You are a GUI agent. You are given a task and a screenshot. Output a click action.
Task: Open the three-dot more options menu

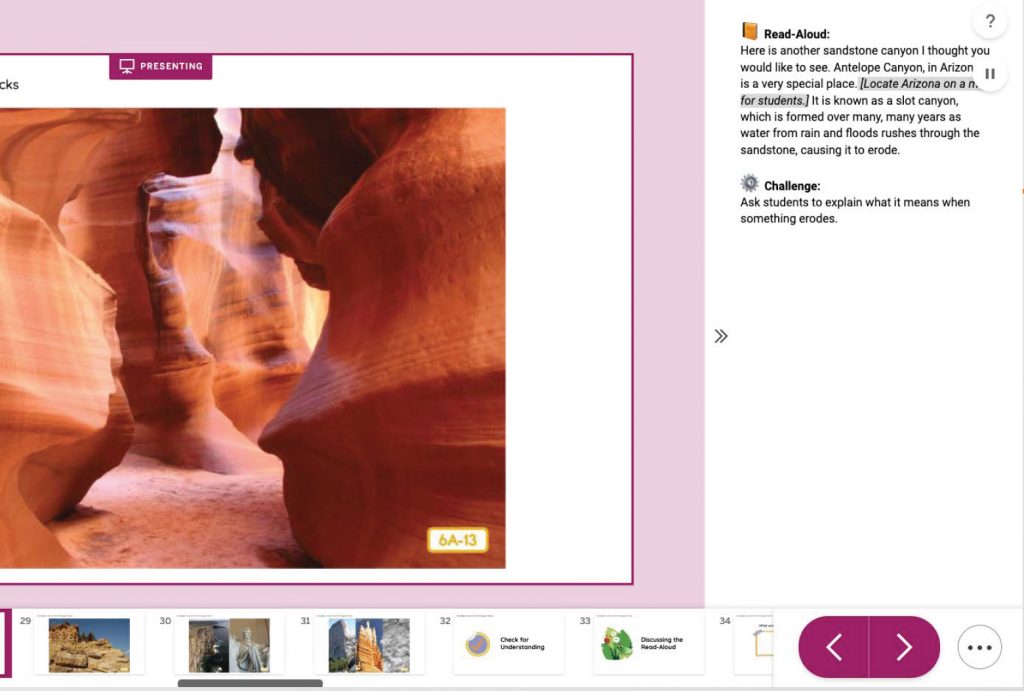[x=979, y=646]
